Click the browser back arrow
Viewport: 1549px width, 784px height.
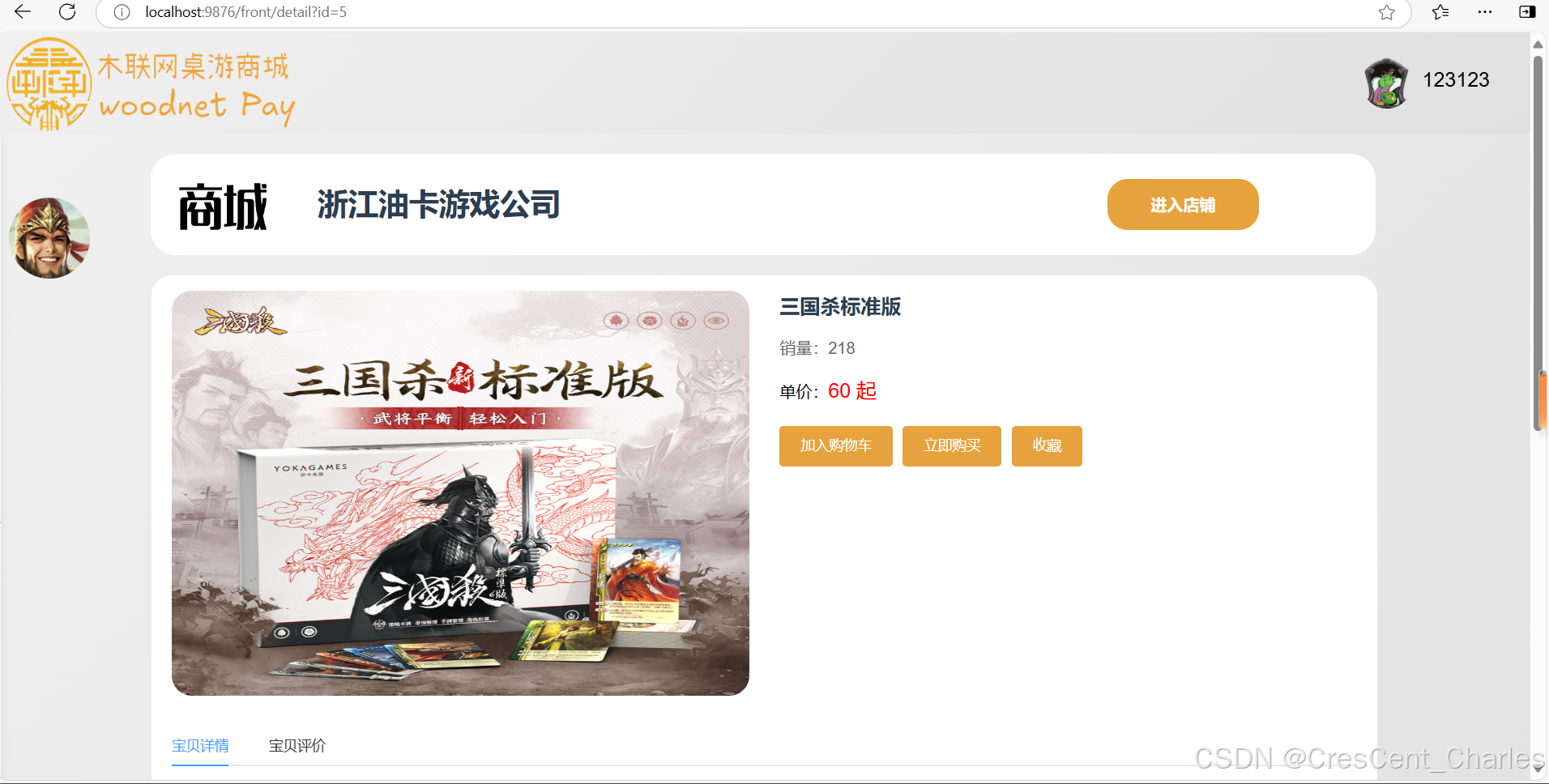23,12
